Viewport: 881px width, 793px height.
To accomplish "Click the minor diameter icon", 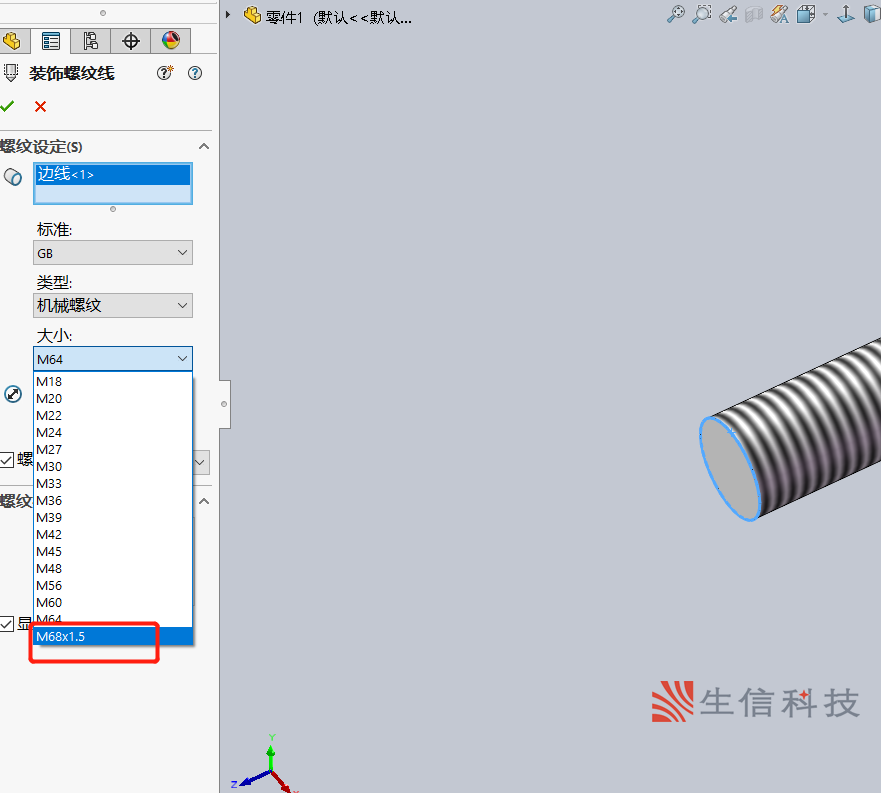I will pyautogui.click(x=13, y=394).
